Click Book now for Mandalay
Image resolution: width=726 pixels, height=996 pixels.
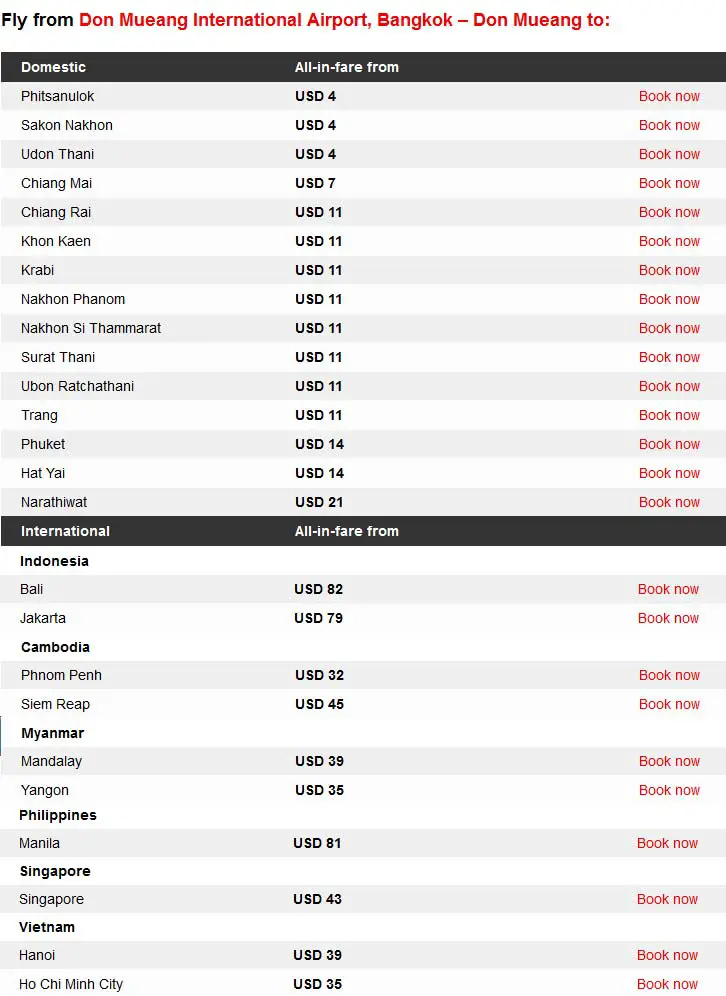tap(669, 762)
